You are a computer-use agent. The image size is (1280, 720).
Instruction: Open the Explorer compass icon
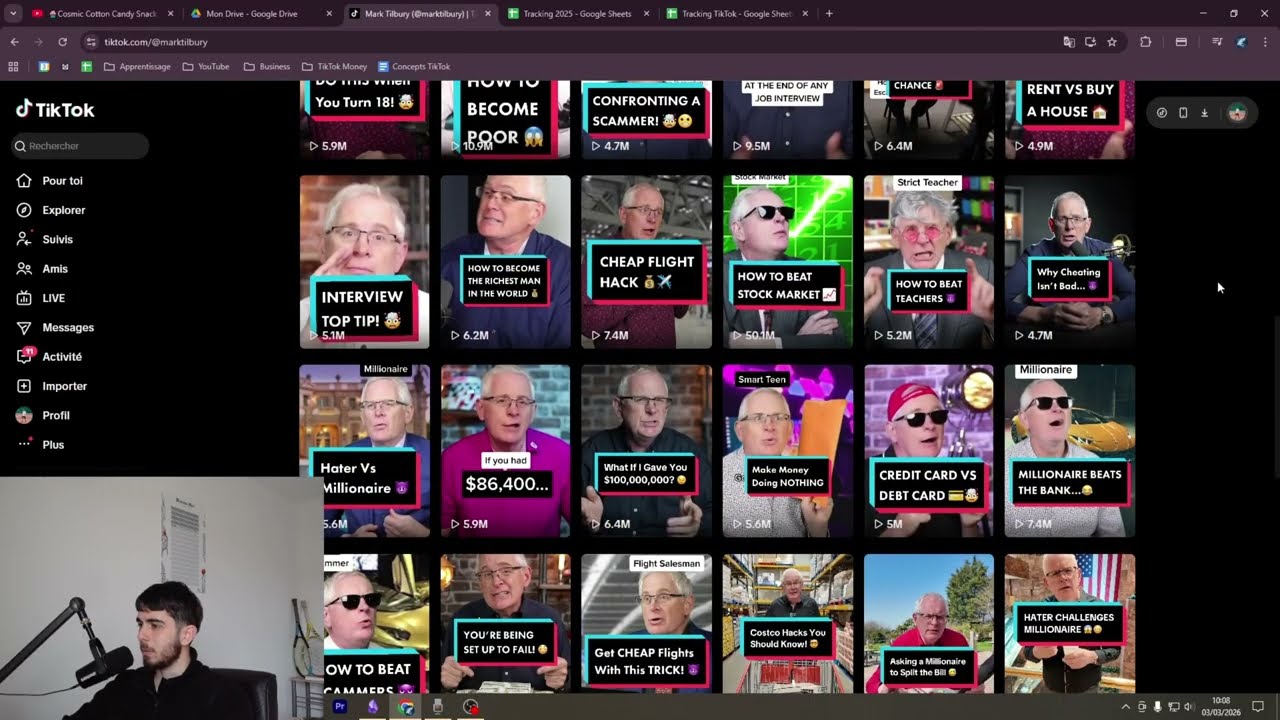pyautogui.click(x=24, y=210)
